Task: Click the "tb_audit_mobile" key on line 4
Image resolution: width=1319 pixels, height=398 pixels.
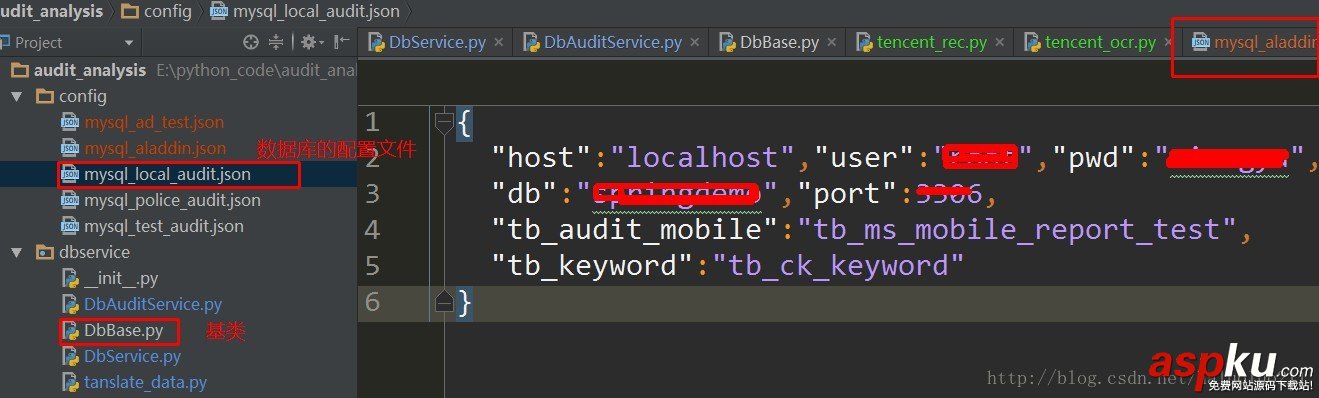Action: click(x=636, y=229)
